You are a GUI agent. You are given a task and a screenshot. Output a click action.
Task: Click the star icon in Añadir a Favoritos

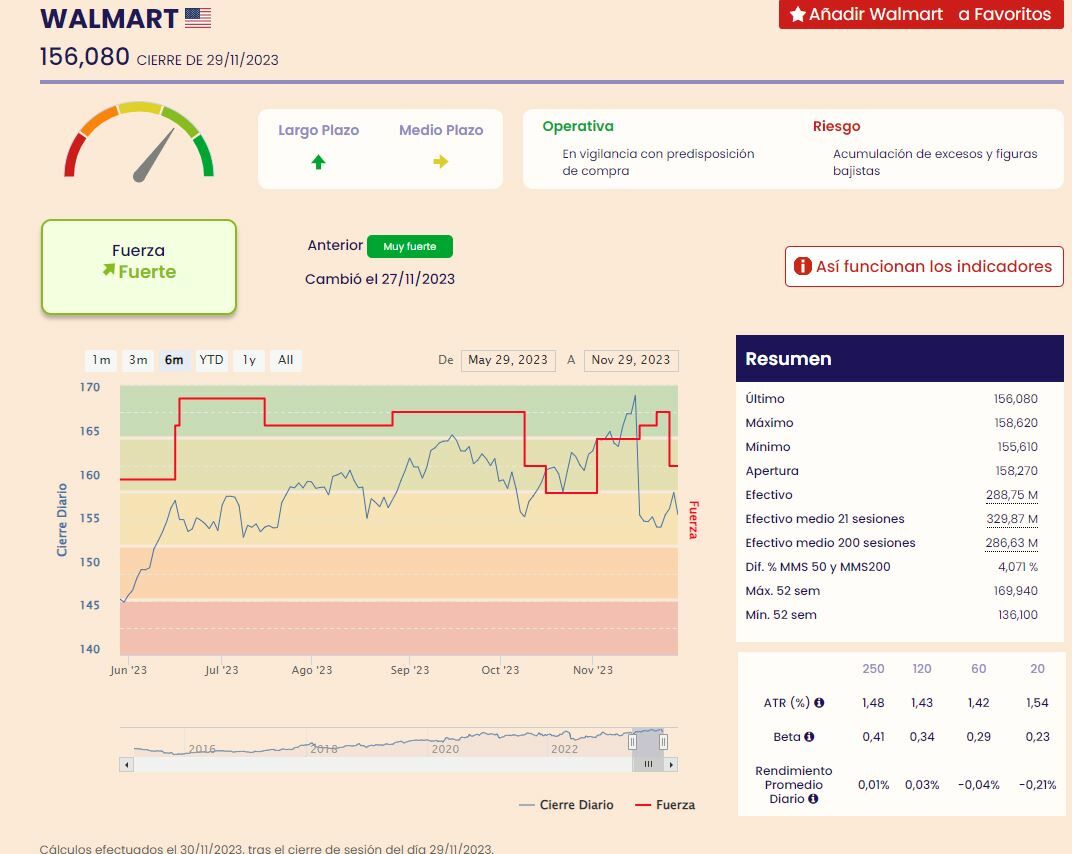[797, 14]
